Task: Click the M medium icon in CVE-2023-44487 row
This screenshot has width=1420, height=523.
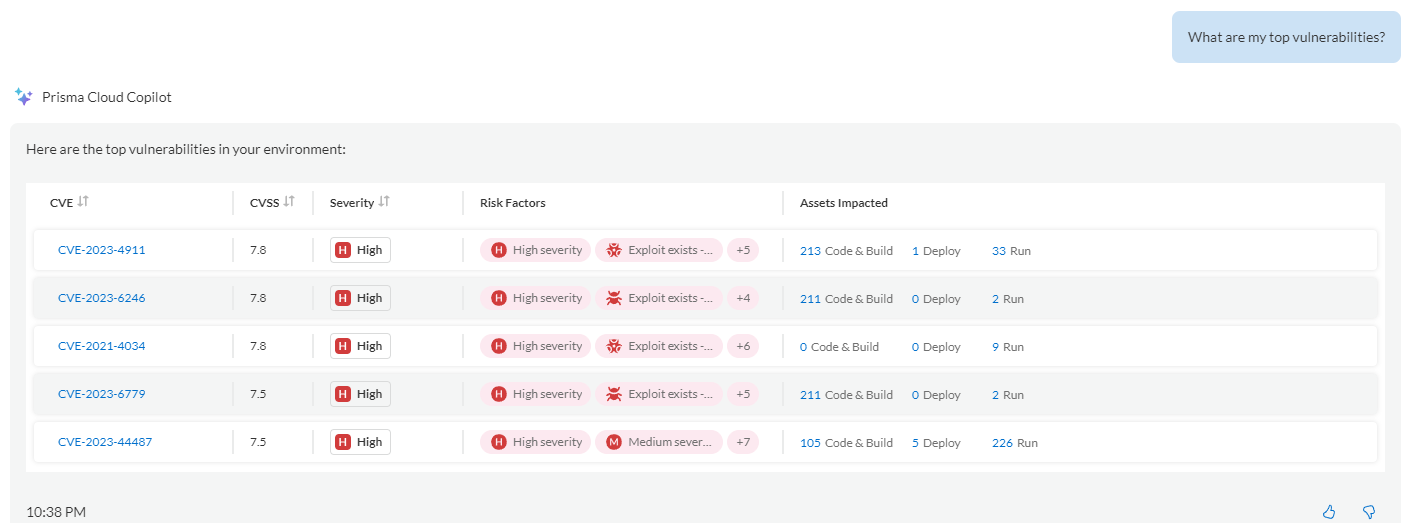Action: (x=614, y=442)
